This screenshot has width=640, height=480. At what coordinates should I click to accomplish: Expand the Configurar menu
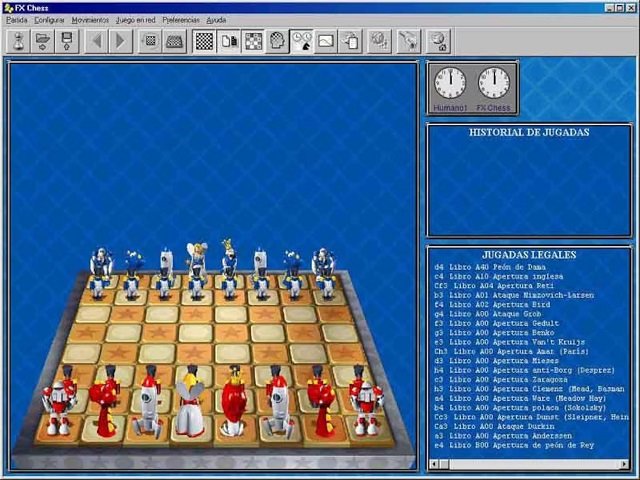pos(49,20)
